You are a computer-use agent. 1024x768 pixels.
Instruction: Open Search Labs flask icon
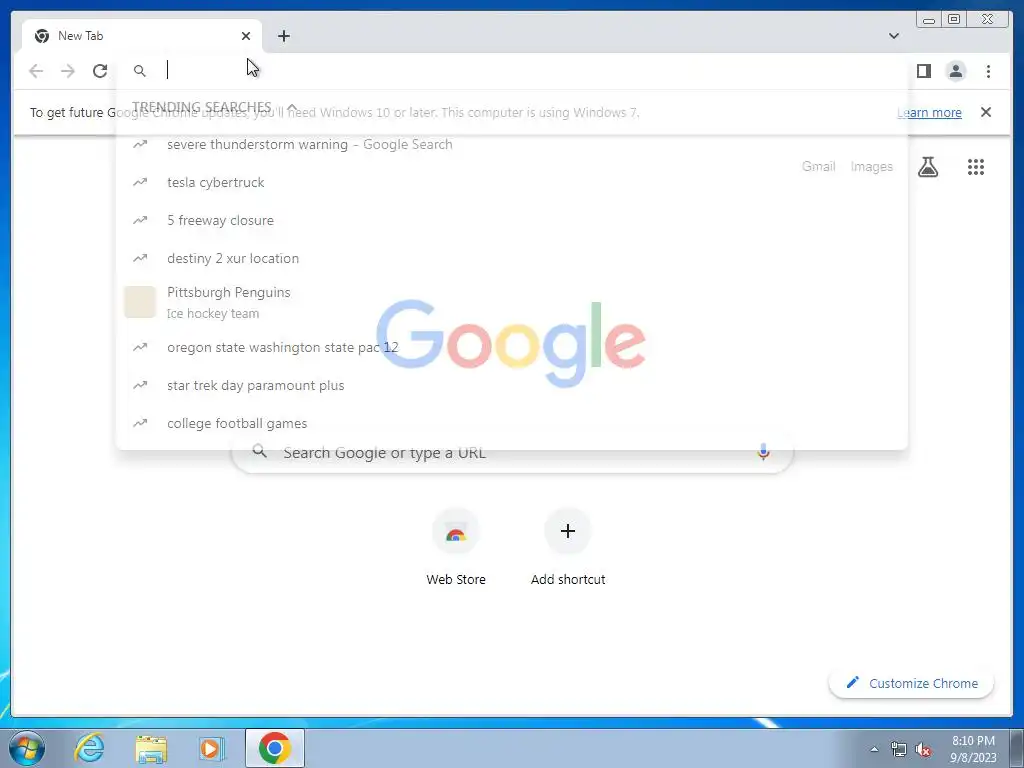pyautogui.click(x=928, y=167)
